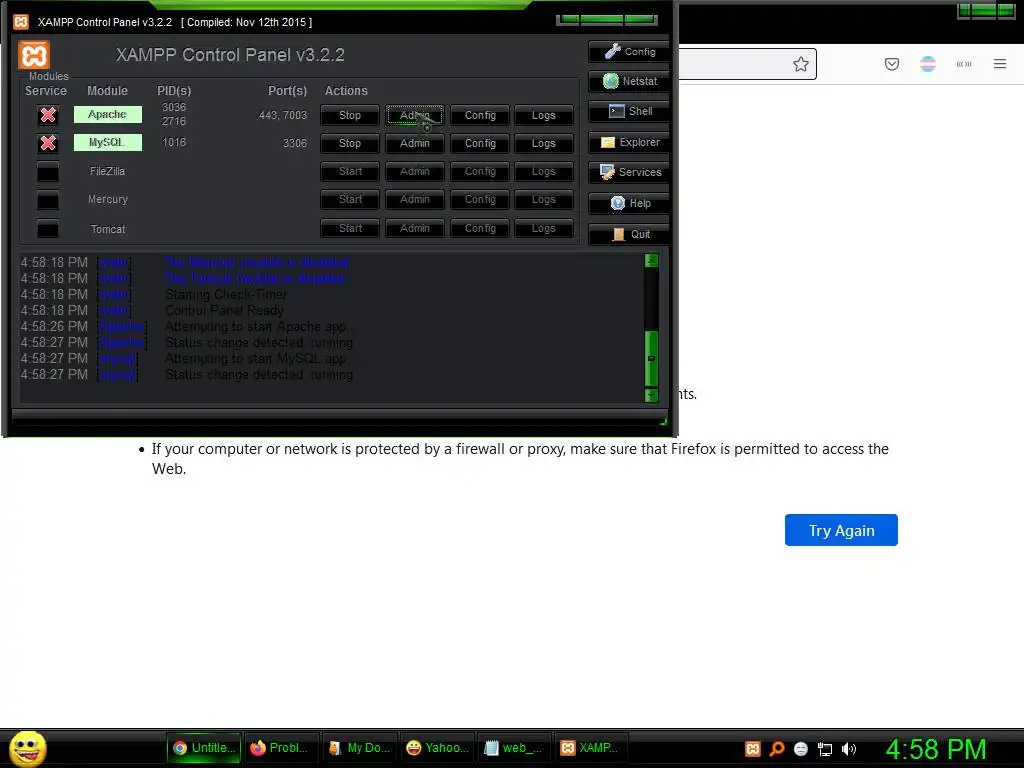Click the Try Again button in Firefox
The width and height of the screenshot is (1024, 768).
[841, 530]
